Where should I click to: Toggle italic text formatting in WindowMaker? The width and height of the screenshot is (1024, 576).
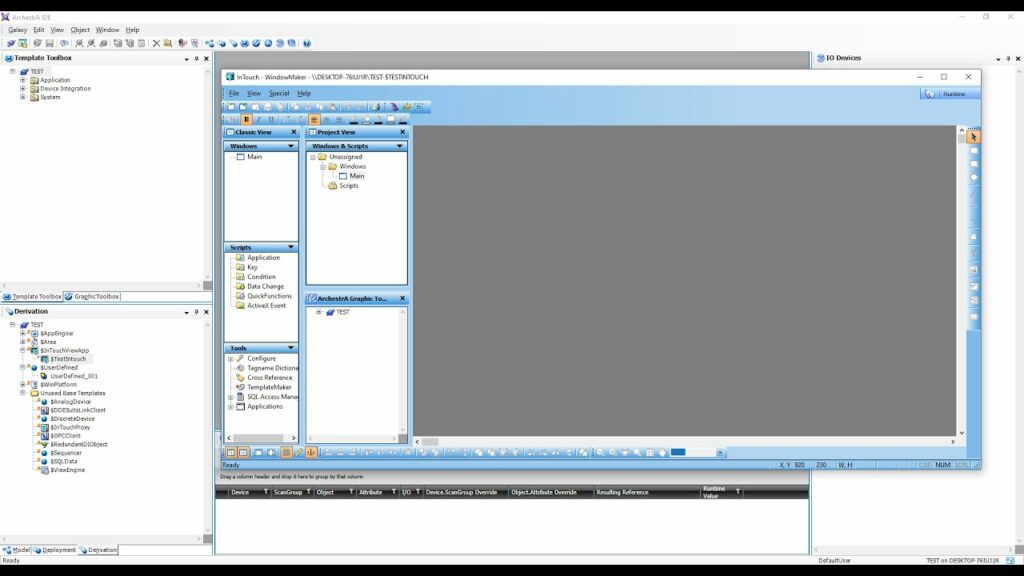point(259,119)
